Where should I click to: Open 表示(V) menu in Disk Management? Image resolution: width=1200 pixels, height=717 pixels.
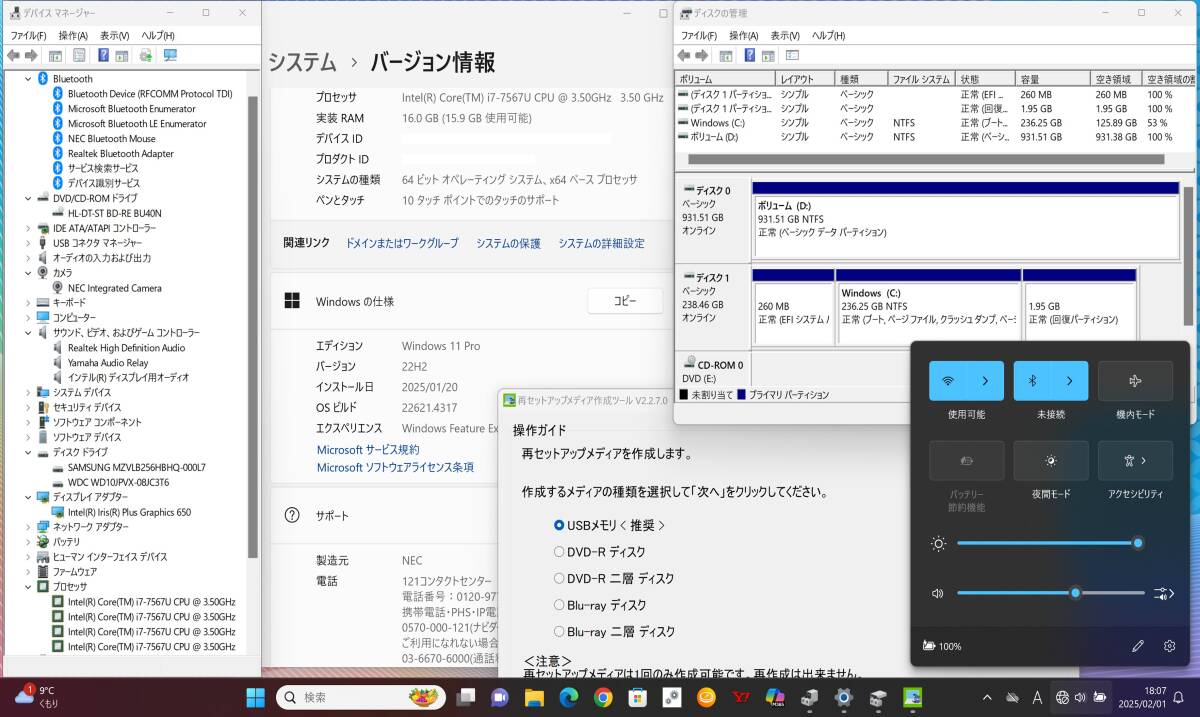[x=785, y=35]
